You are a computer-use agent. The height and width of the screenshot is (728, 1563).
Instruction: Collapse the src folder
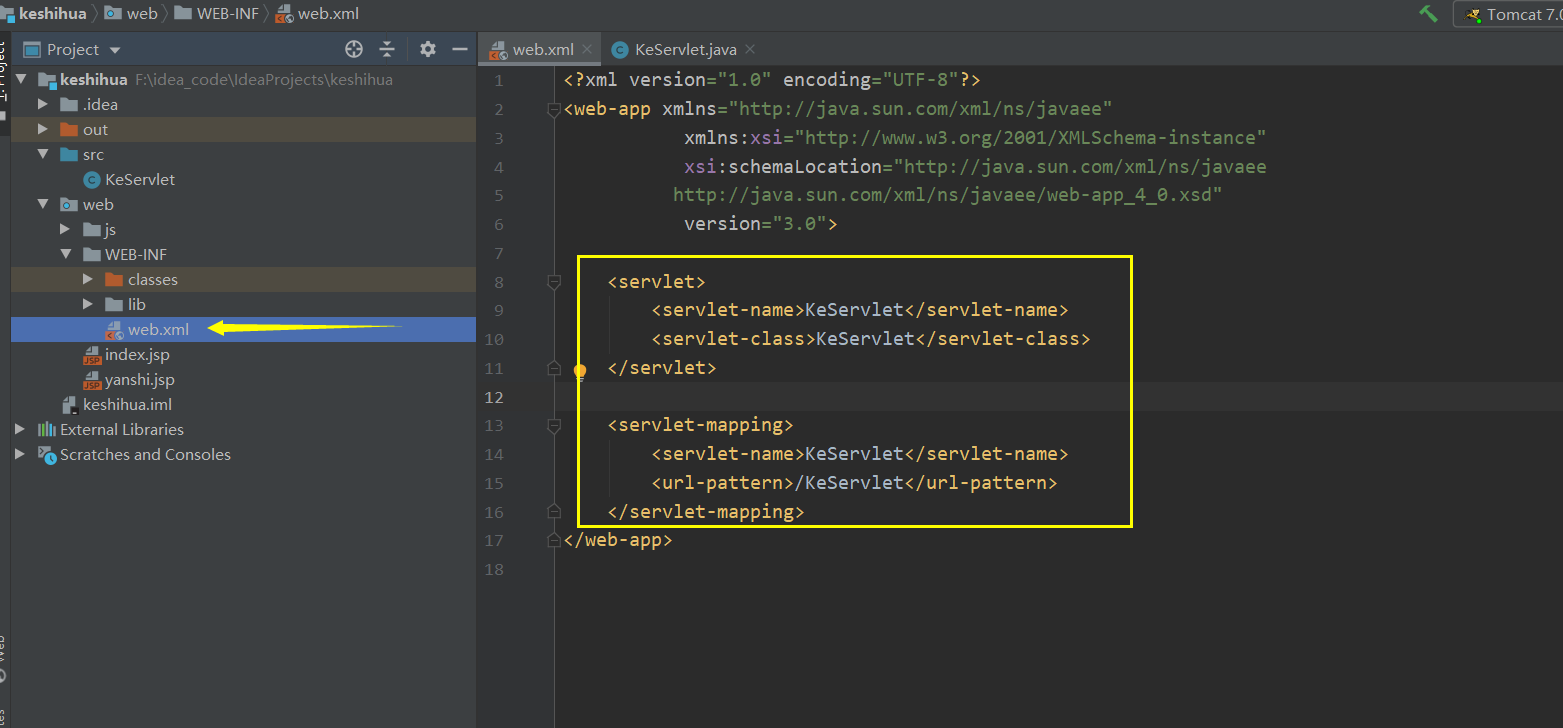click(42, 154)
